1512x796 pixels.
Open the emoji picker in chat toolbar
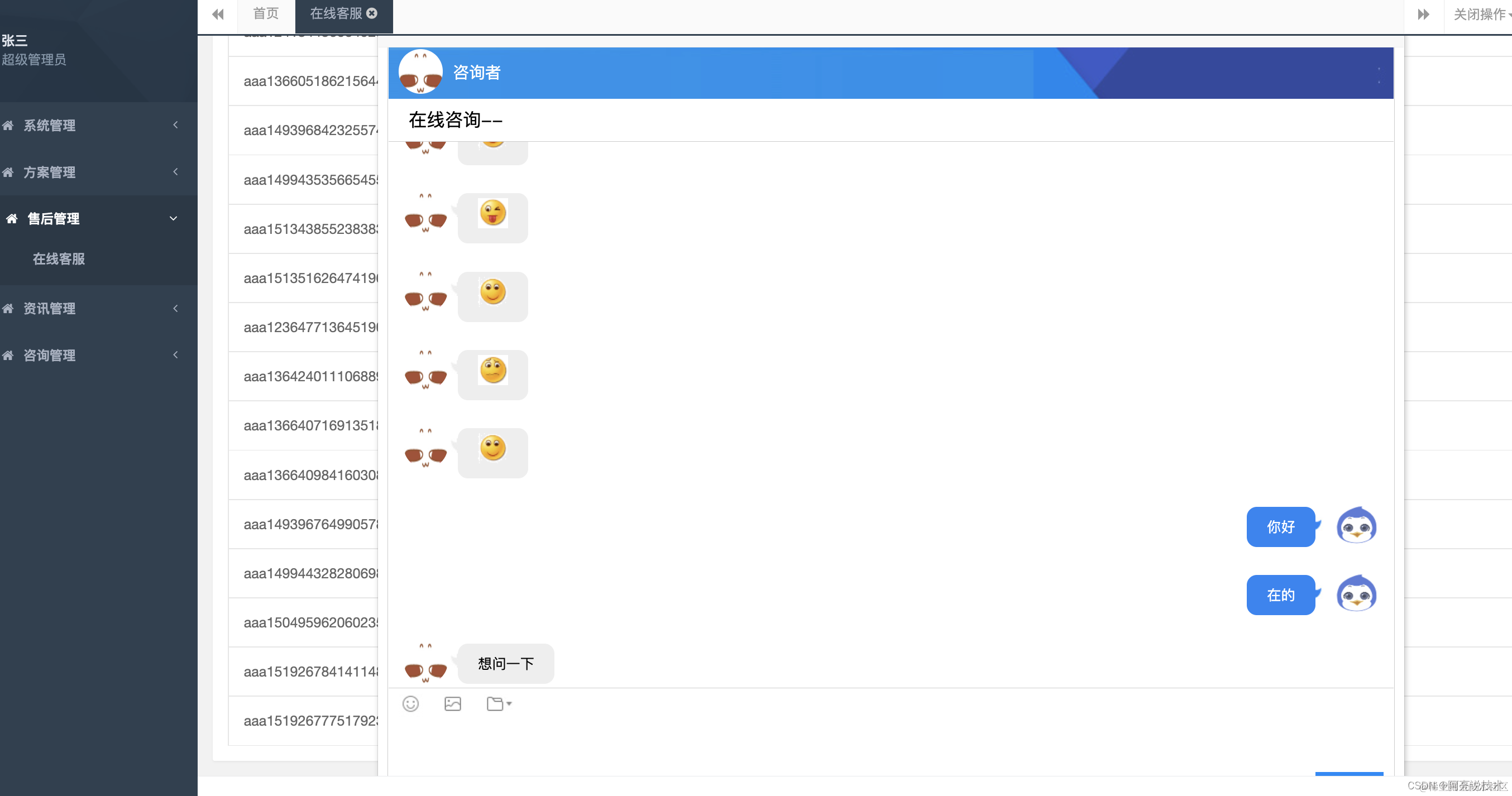coord(410,703)
